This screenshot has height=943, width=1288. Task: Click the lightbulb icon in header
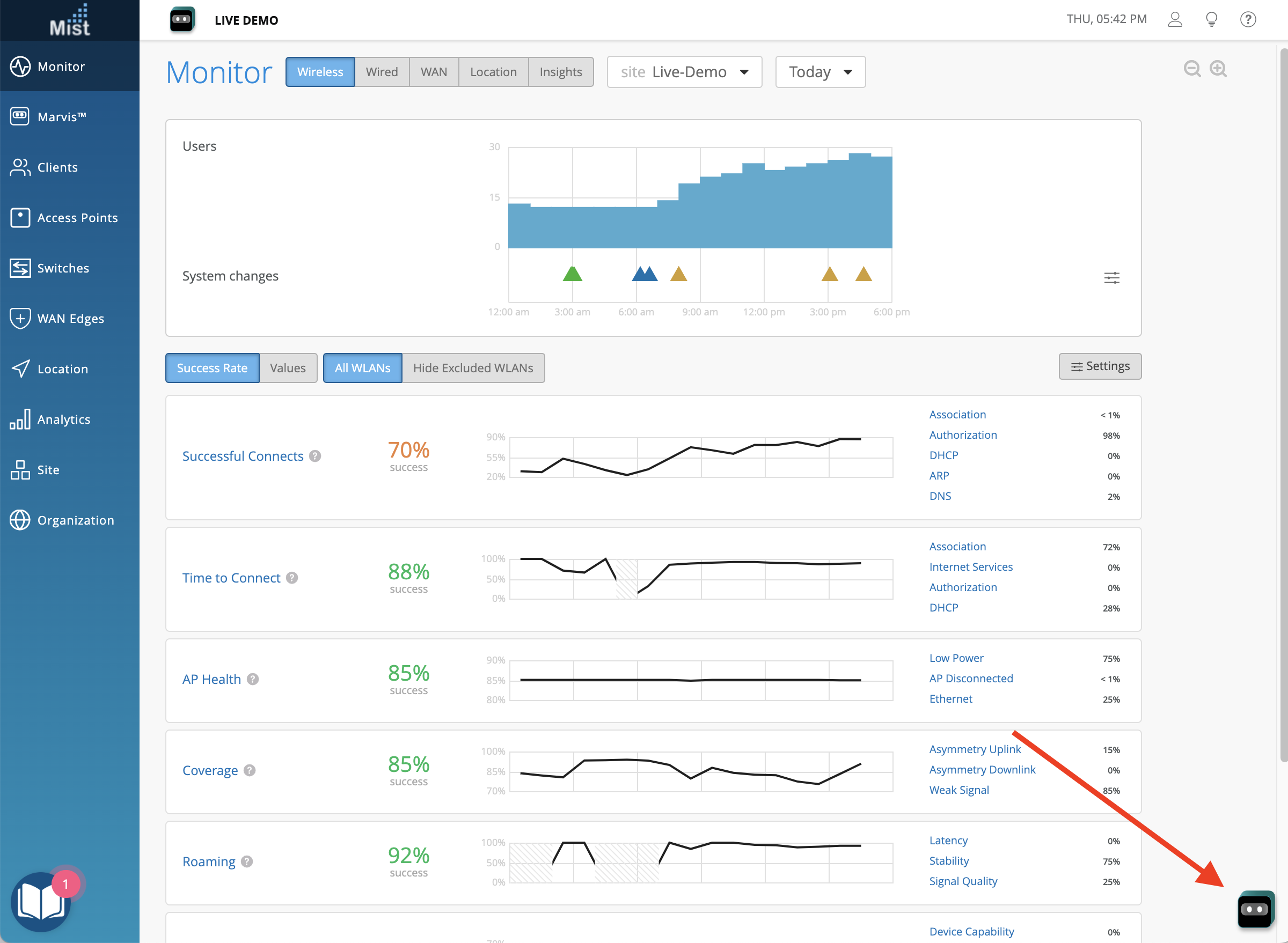[1211, 19]
